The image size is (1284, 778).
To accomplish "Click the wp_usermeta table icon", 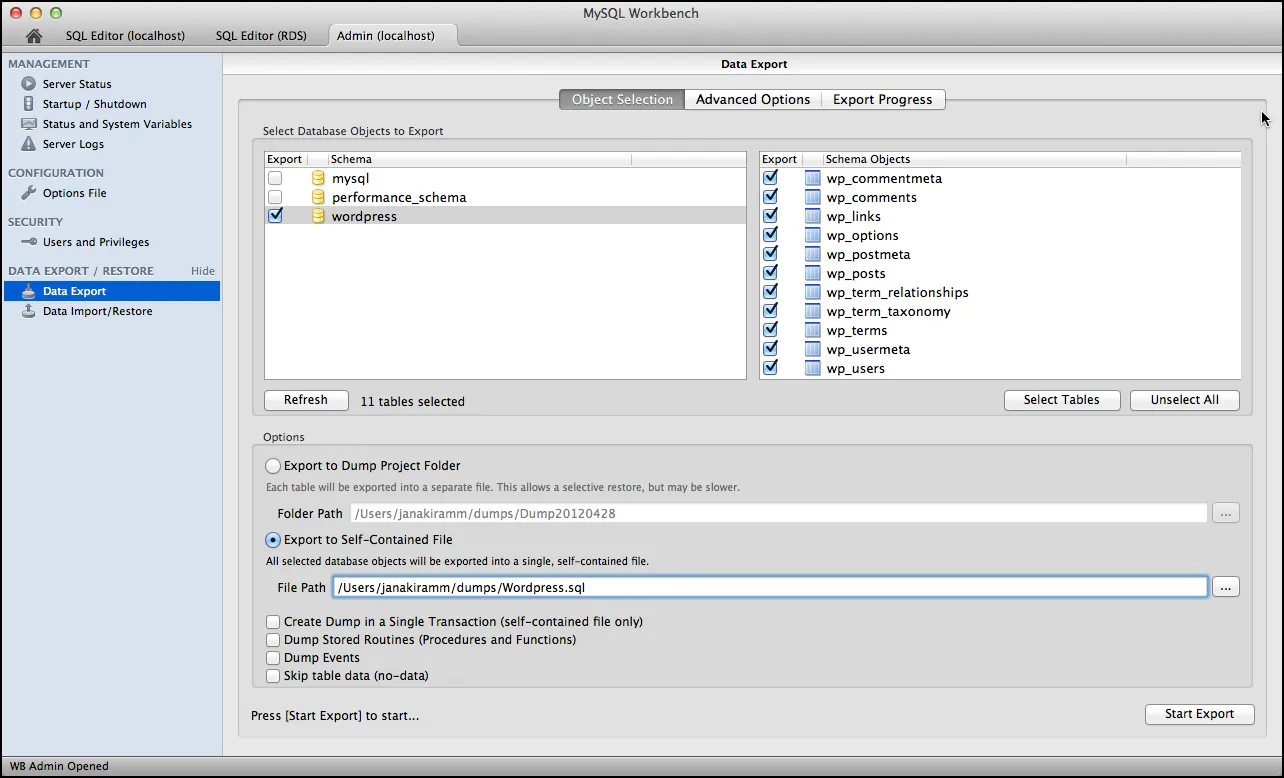I will pyautogui.click(x=812, y=349).
